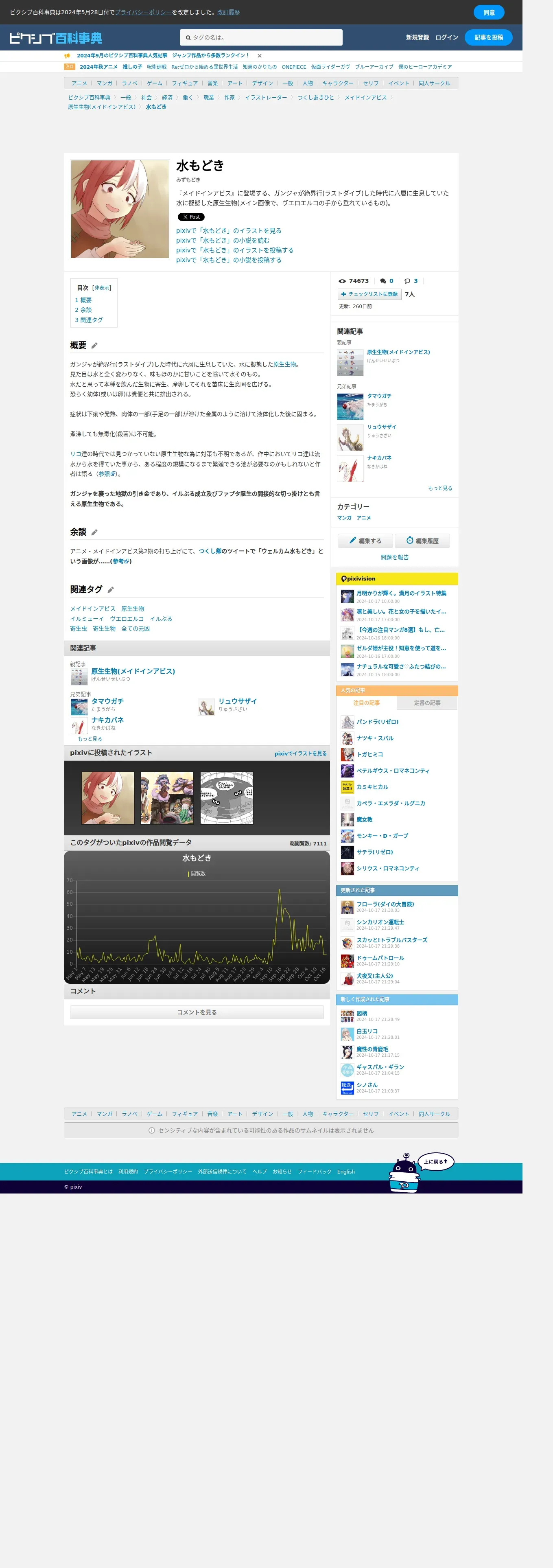
Task: Open first red-haired girl illustration thumbnail
Action: (108, 798)
